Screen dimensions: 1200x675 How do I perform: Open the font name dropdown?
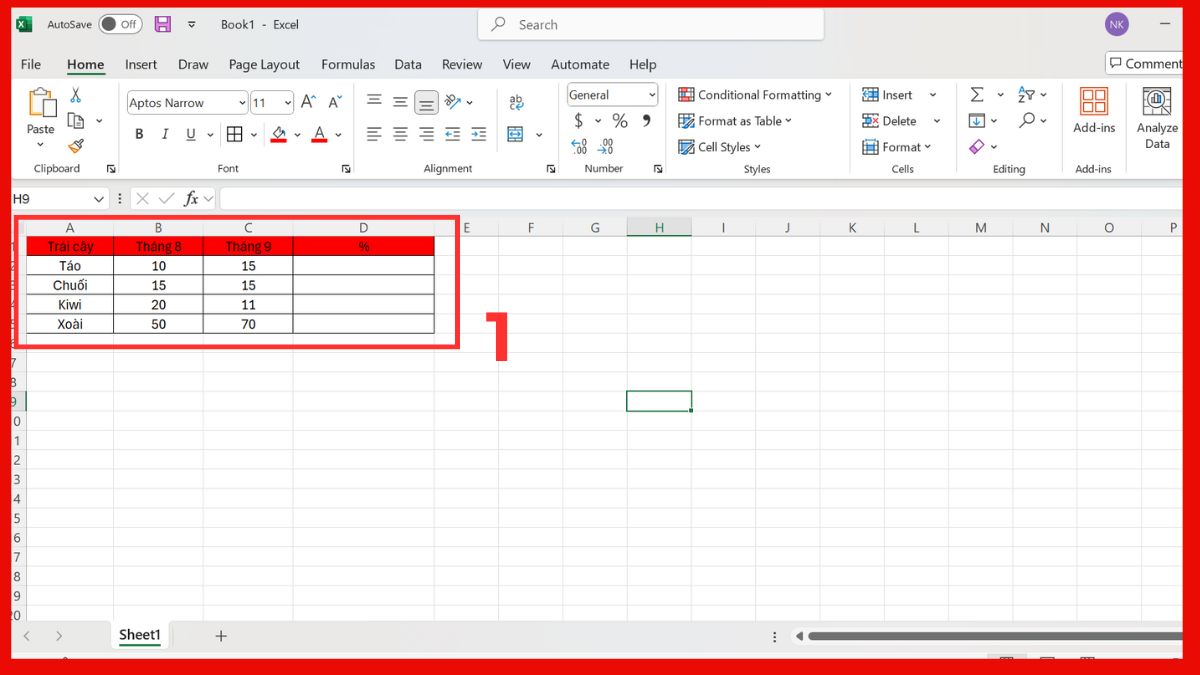pyautogui.click(x=243, y=102)
